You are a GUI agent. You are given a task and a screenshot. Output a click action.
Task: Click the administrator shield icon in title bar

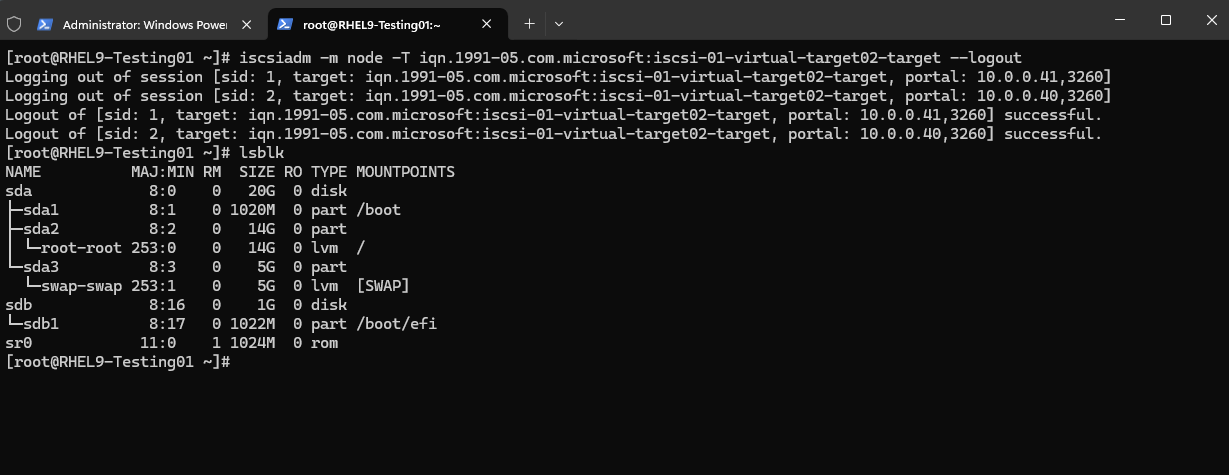[14, 23]
